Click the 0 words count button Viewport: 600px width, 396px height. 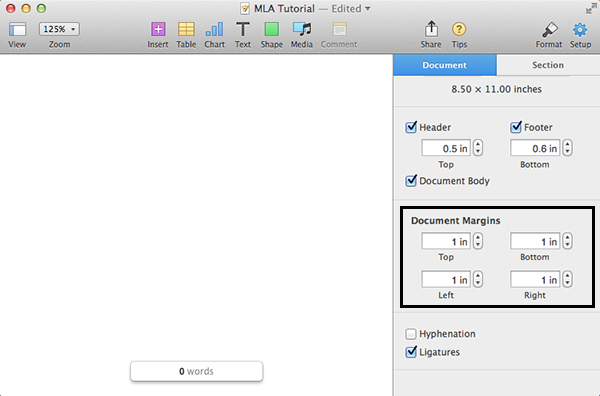click(196, 371)
